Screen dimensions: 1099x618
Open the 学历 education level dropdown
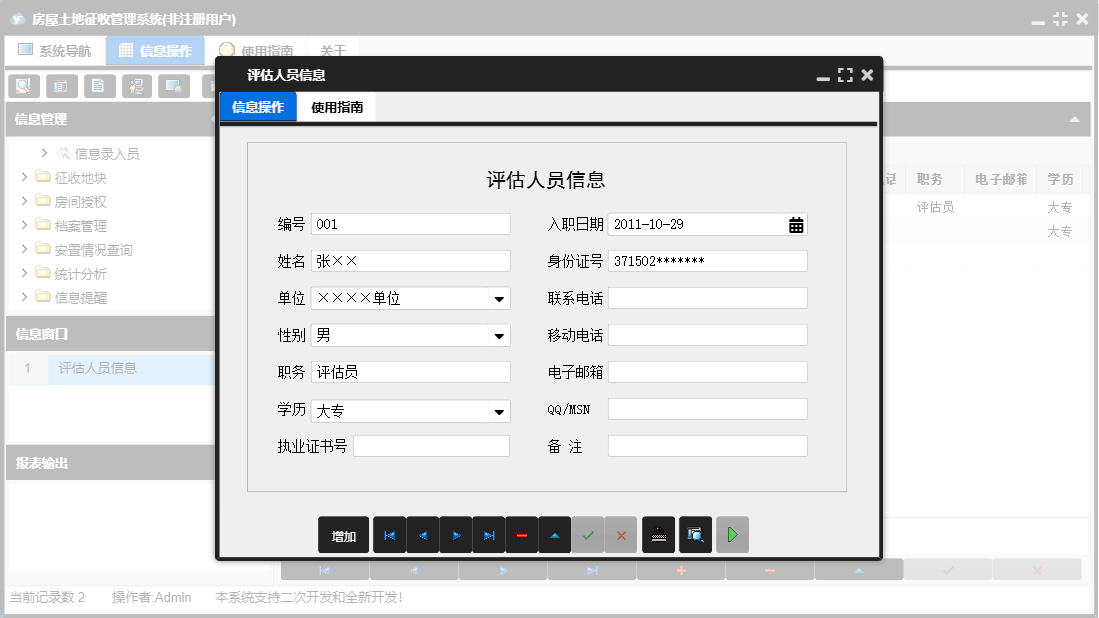coord(501,410)
